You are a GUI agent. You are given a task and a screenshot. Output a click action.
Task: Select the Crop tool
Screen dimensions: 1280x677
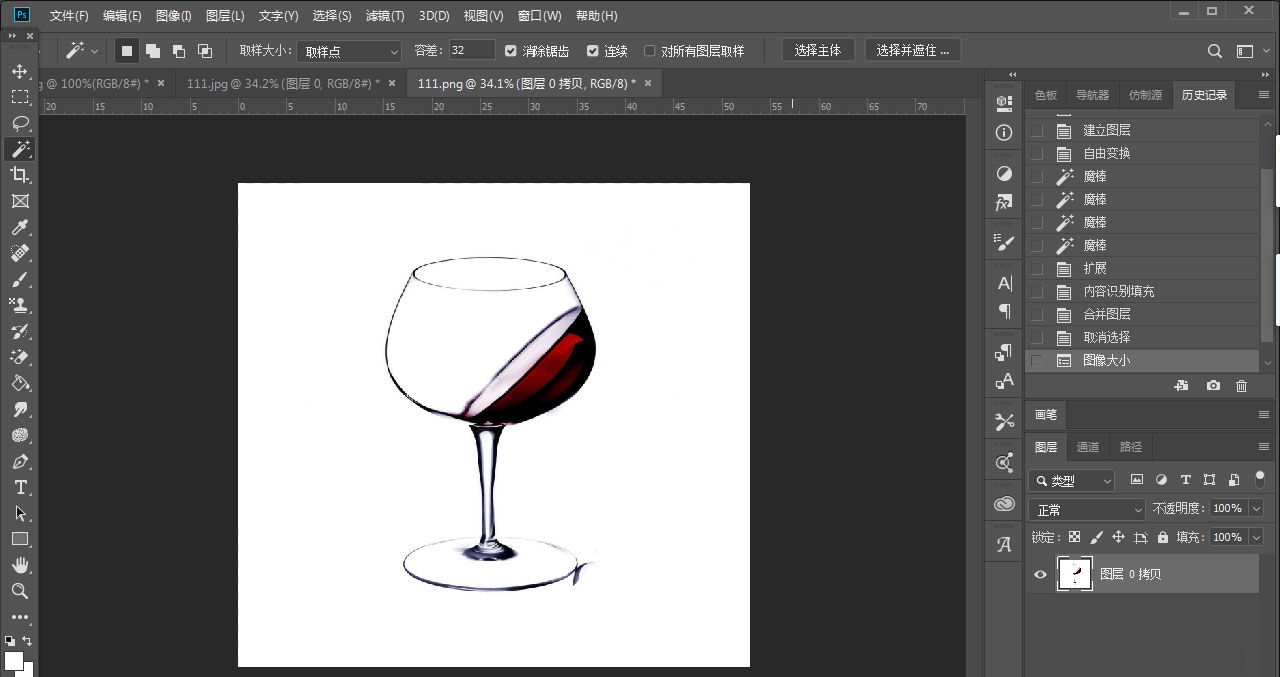[19, 175]
